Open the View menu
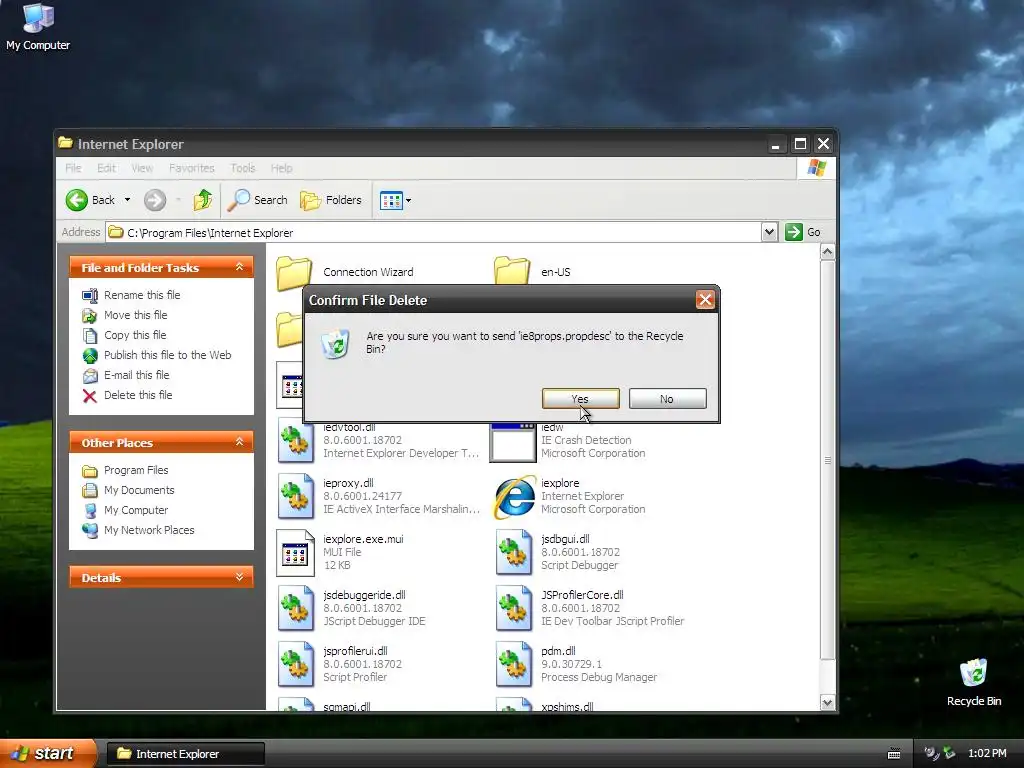1024x768 pixels. 142,168
